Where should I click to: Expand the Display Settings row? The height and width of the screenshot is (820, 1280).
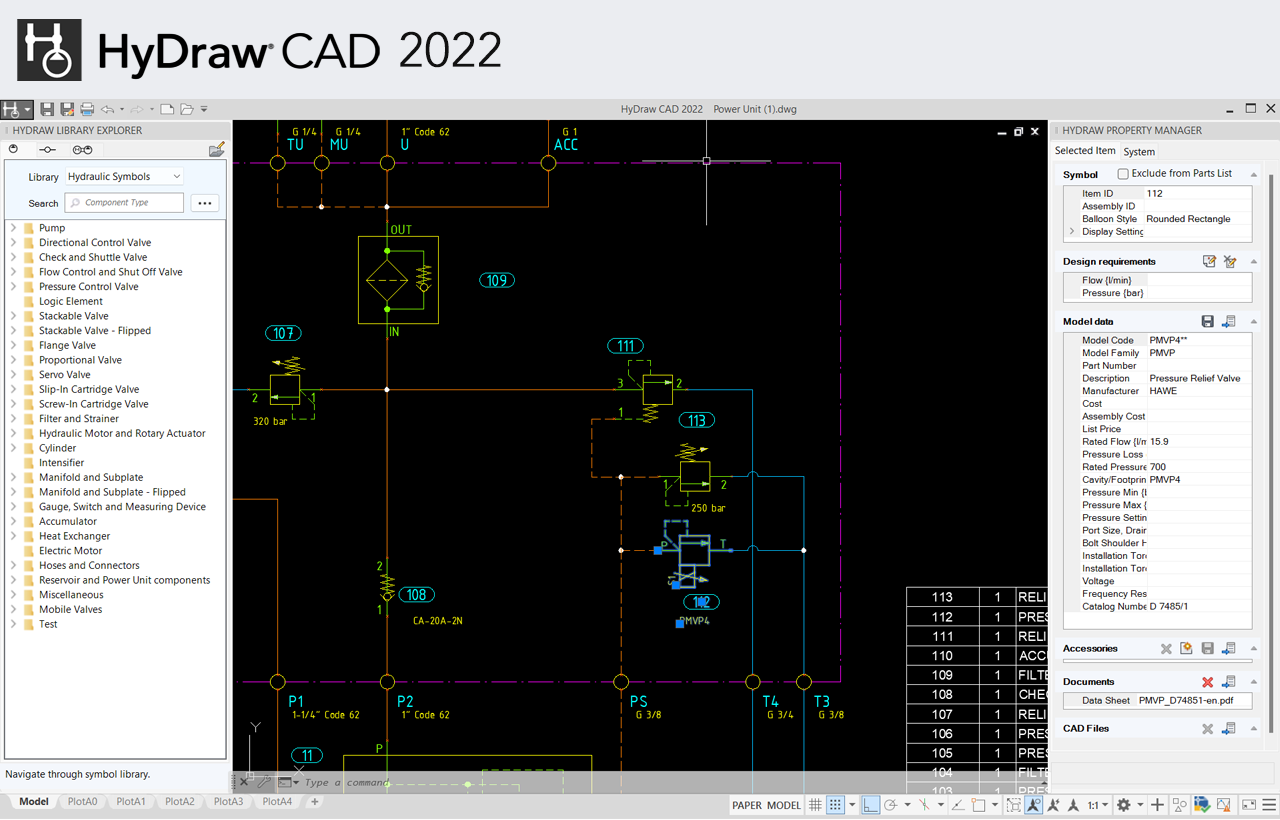1072,231
